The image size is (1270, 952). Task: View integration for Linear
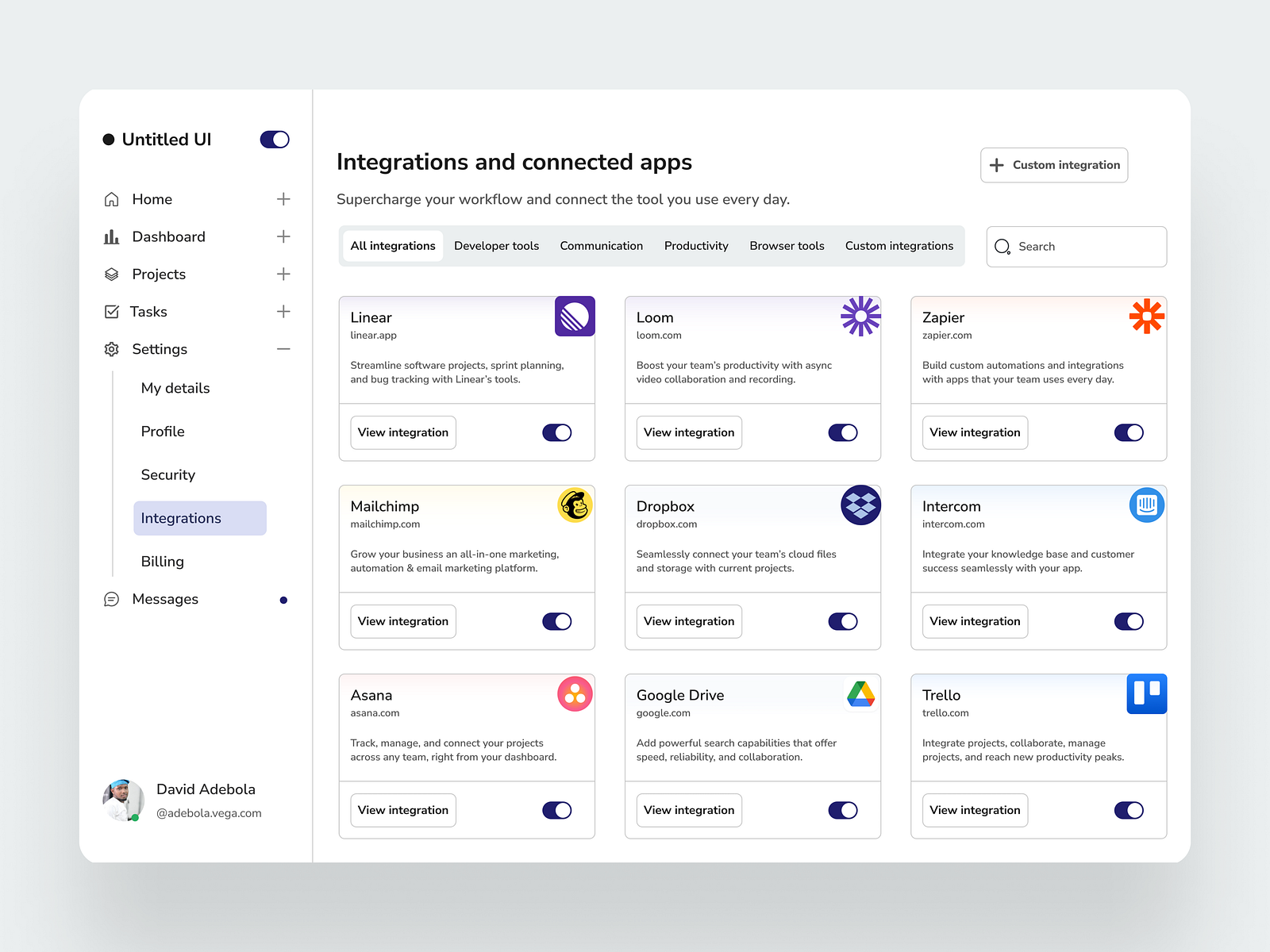(x=403, y=432)
